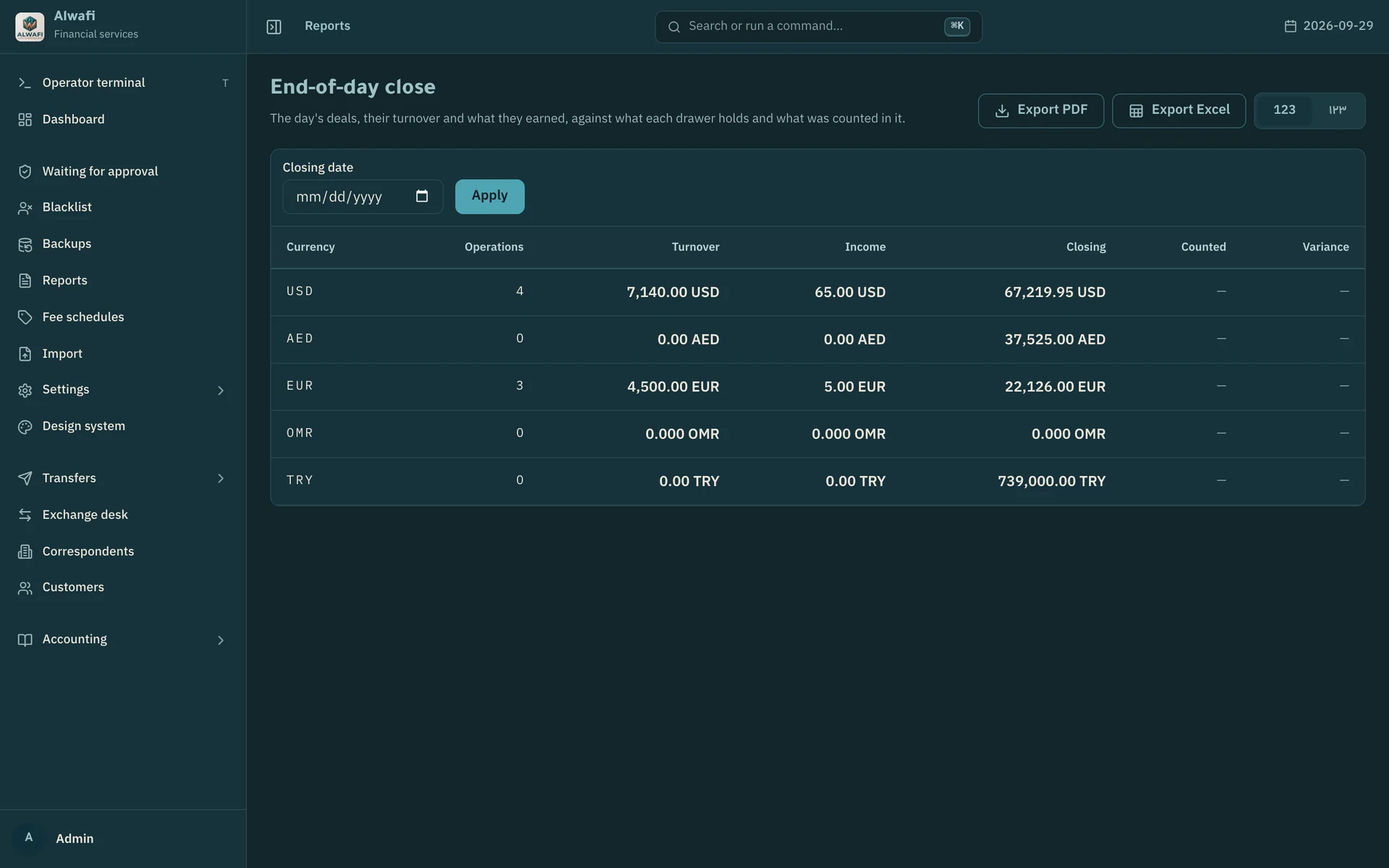Click the Variance column header

coord(1325,247)
